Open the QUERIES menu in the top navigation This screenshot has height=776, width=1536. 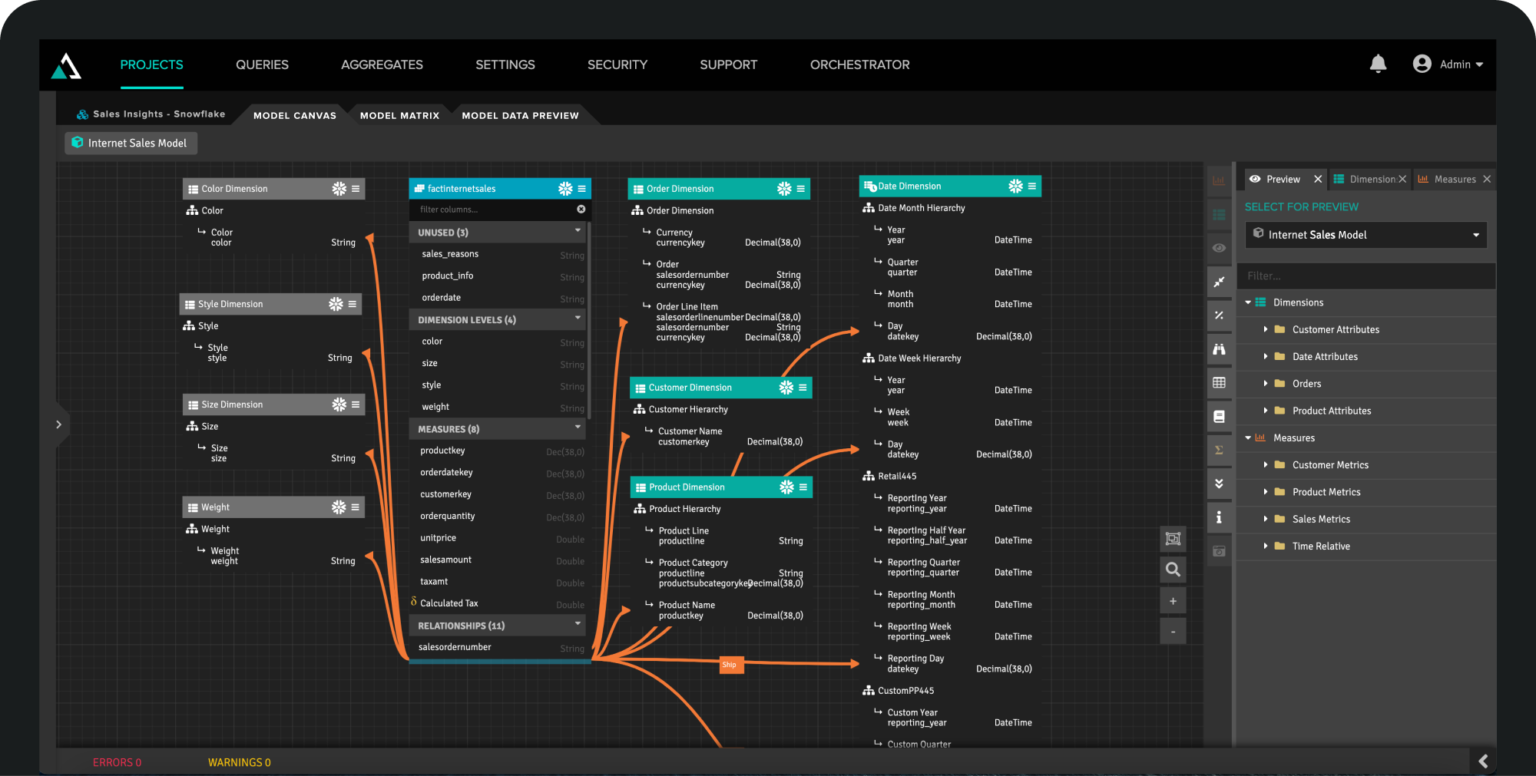(x=262, y=64)
